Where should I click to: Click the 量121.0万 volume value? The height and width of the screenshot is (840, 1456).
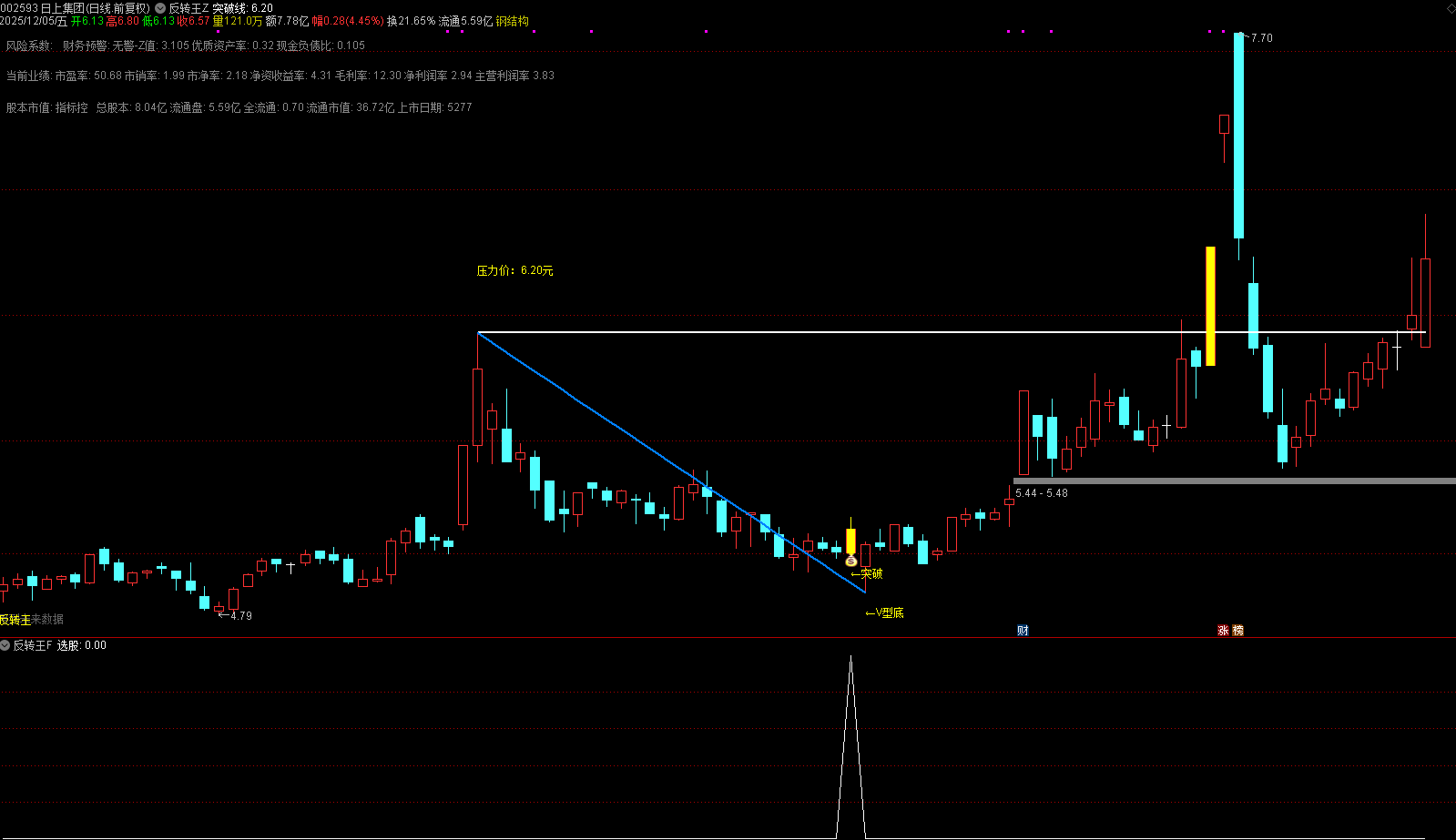coord(237,21)
